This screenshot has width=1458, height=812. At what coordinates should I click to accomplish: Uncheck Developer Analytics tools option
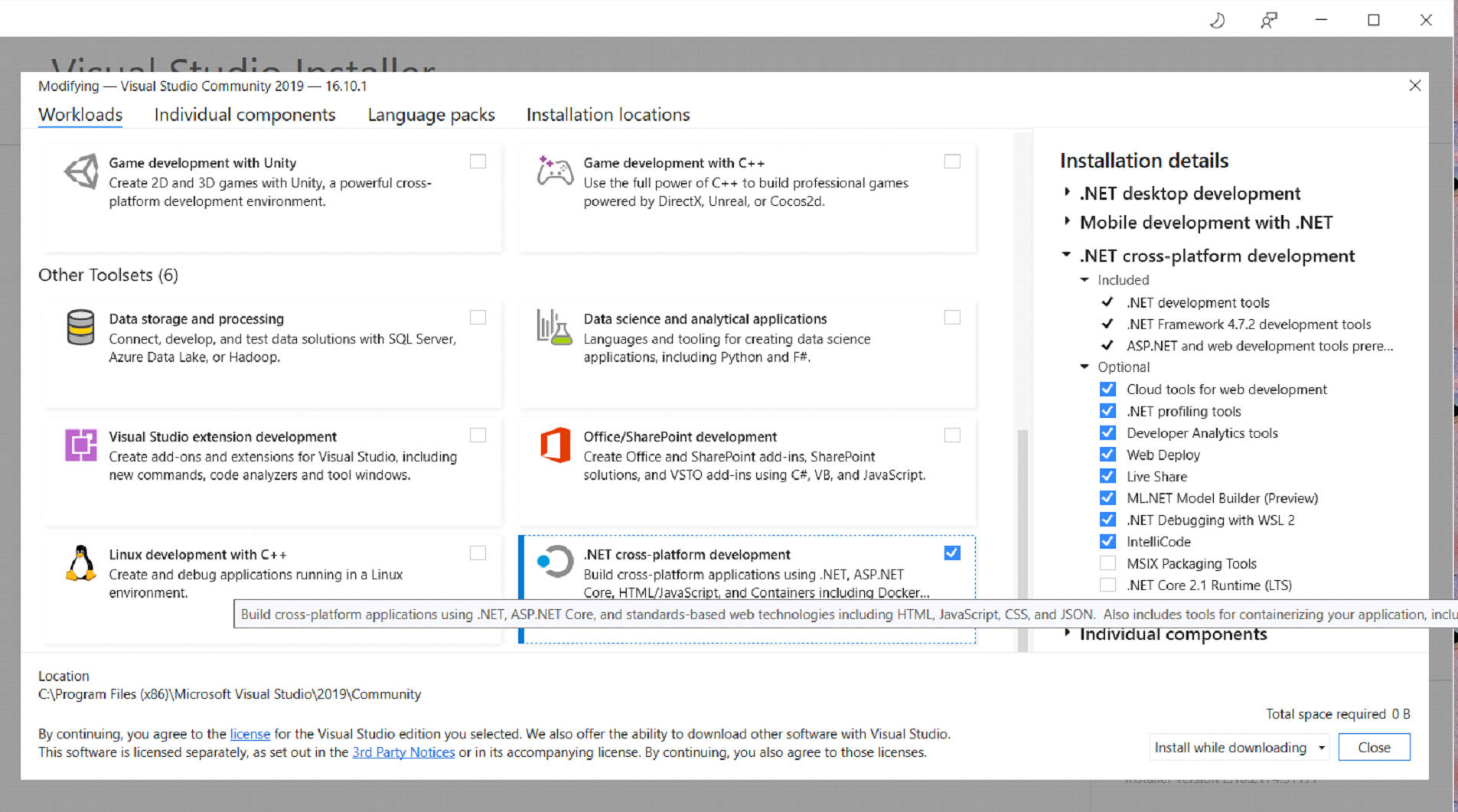(x=1107, y=433)
